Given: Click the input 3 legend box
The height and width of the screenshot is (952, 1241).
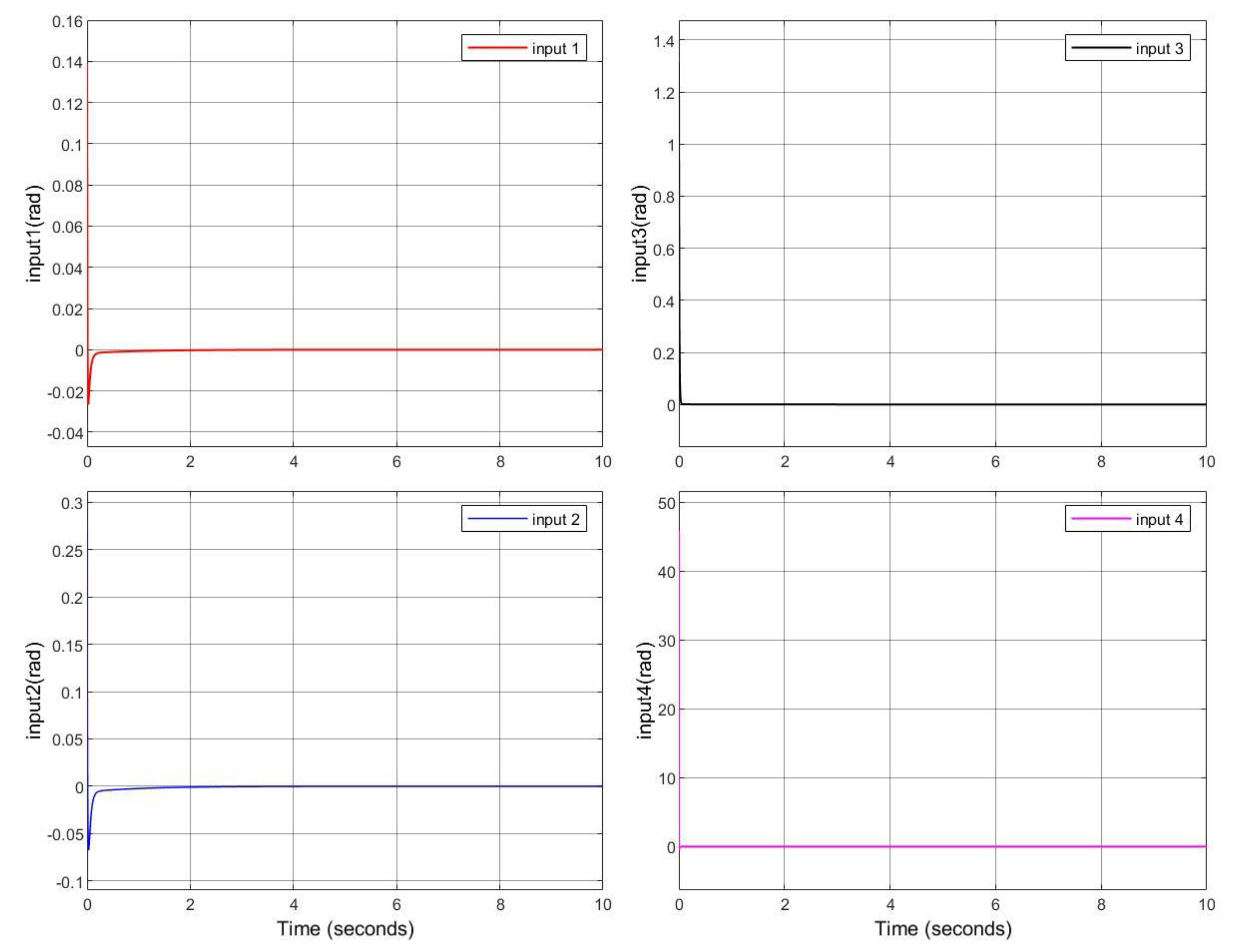Looking at the screenshot, I should (1127, 48).
